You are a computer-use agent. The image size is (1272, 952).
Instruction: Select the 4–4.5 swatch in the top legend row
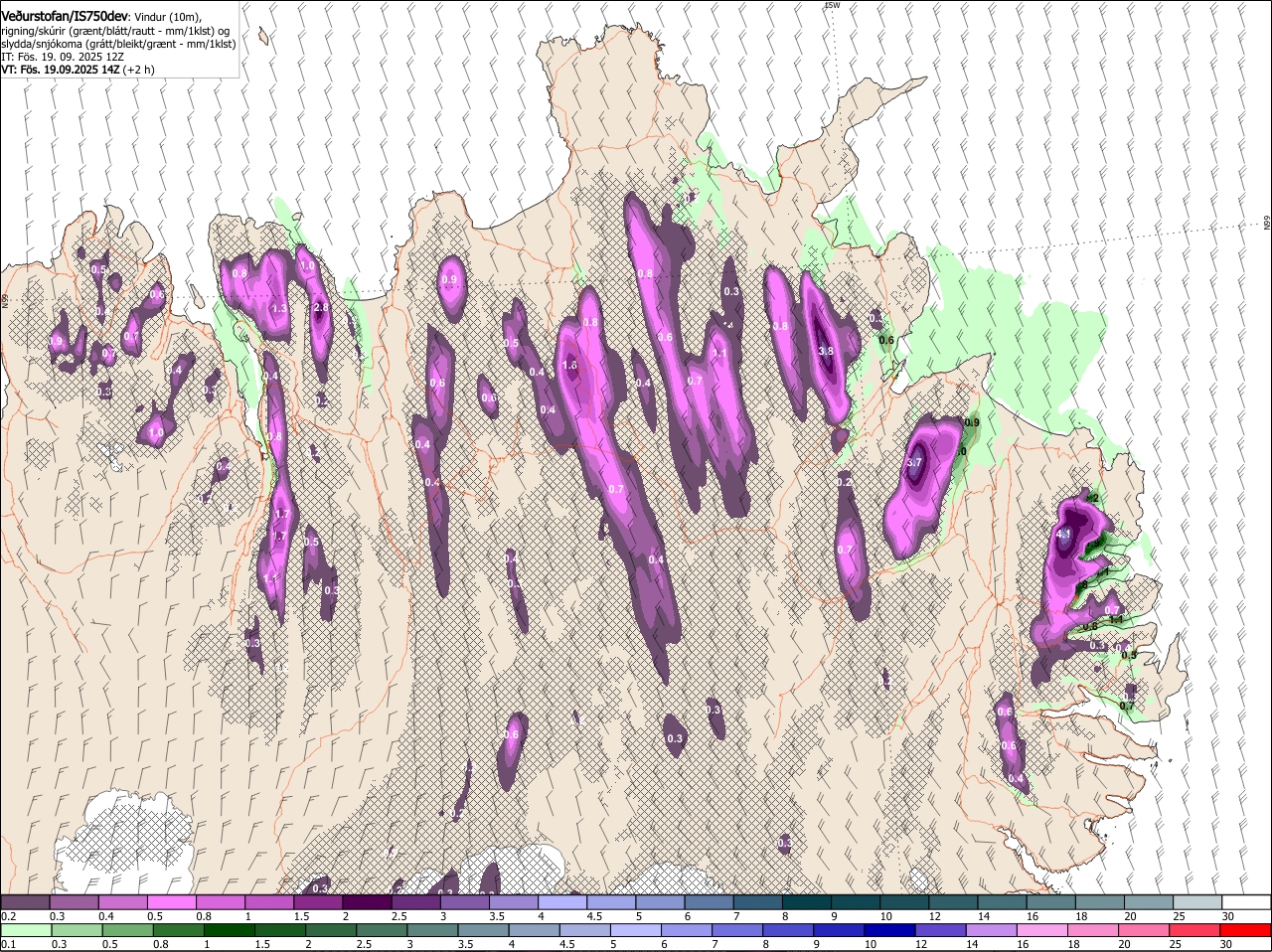pyautogui.click(x=561, y=902)
